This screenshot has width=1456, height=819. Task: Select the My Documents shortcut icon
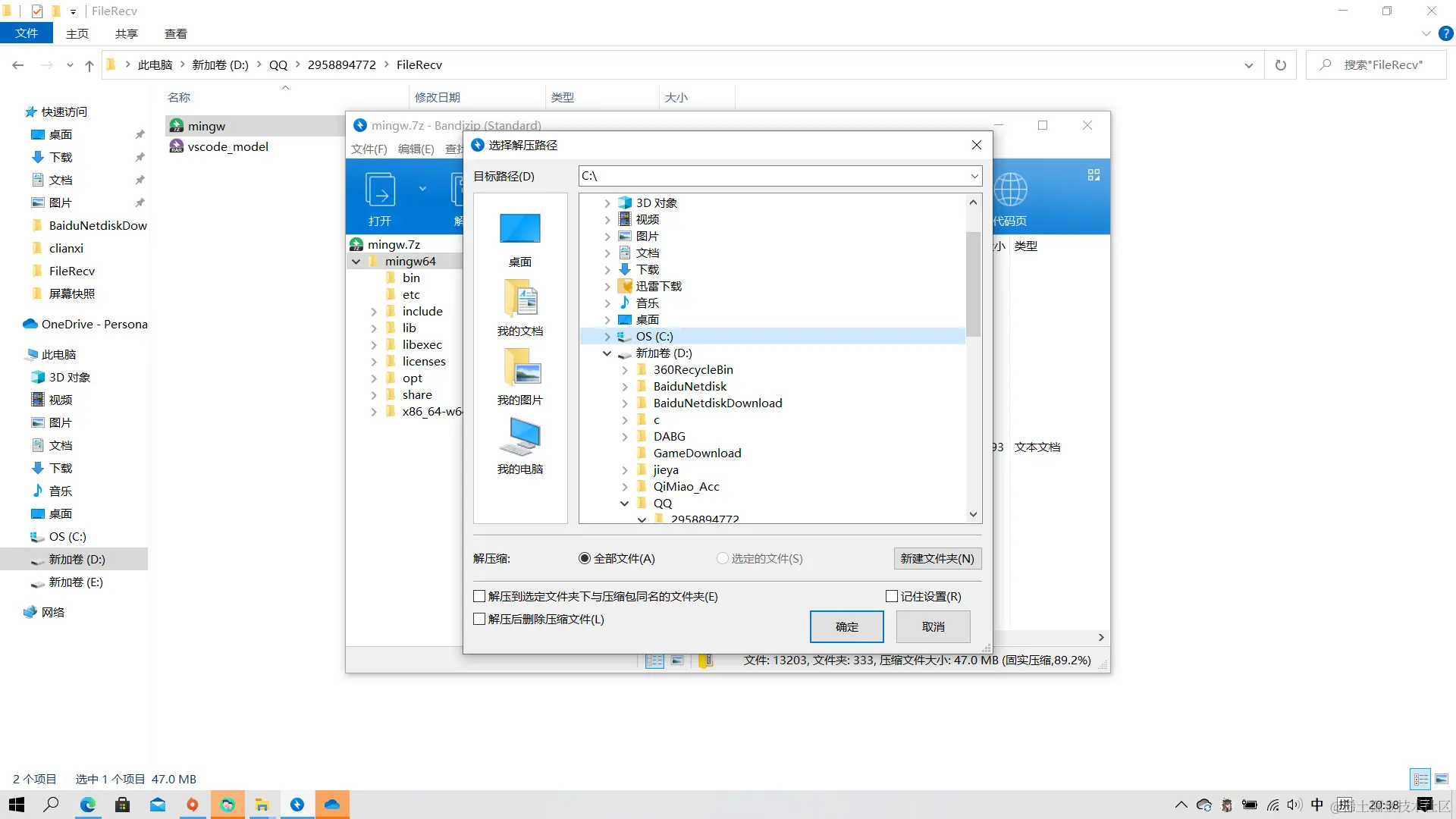(x=520, y=298)
